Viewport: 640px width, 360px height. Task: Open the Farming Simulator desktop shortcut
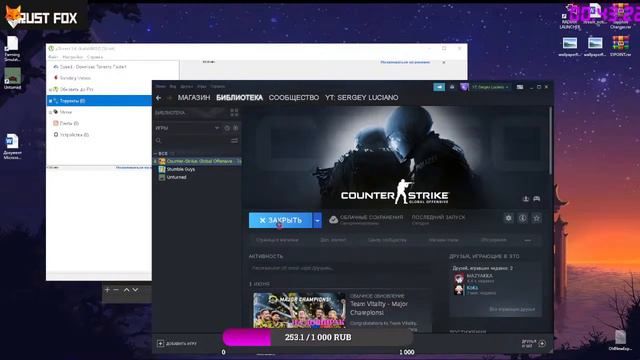12,49
